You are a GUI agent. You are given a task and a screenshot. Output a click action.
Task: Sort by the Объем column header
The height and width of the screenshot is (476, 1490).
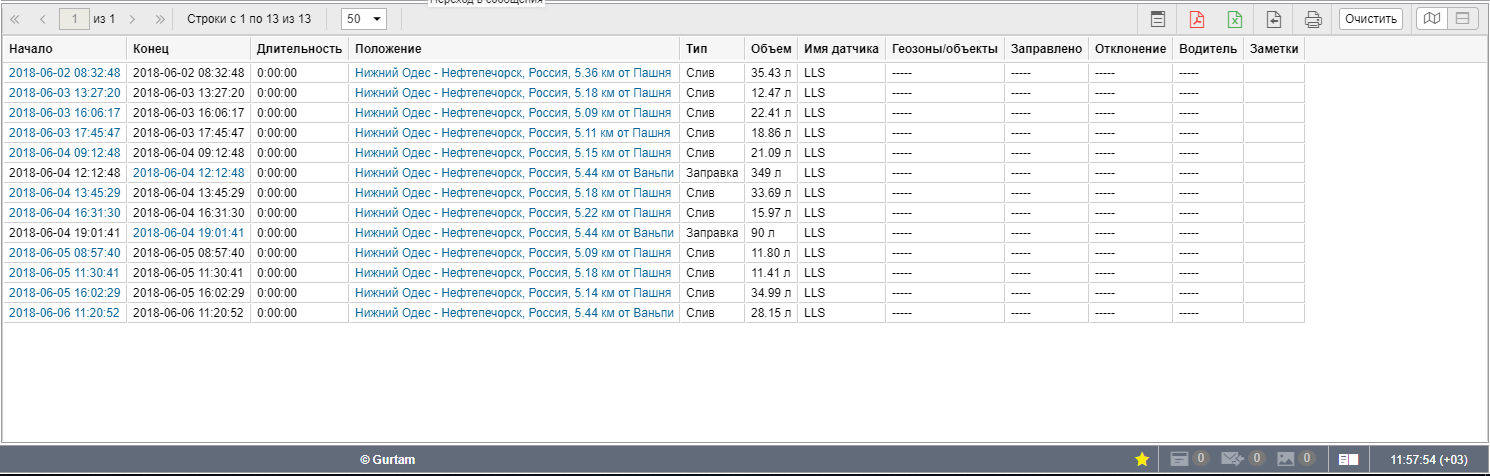(x=770, y=49)
